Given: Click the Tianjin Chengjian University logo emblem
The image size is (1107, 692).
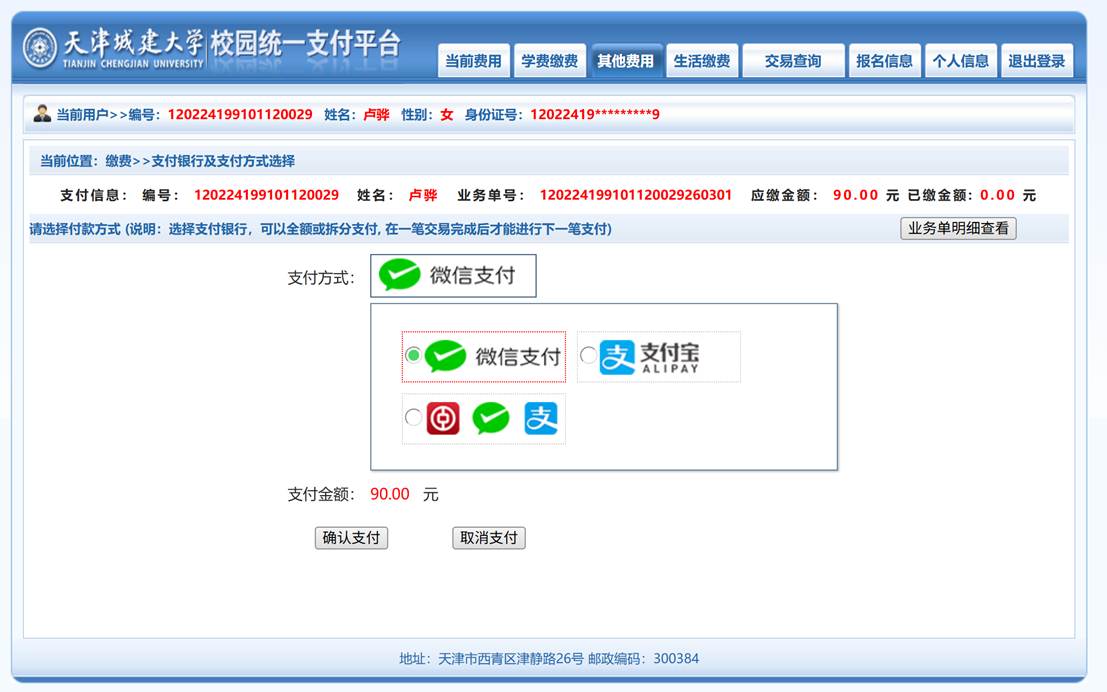Looking at the screenshot, I should [41, 48].
